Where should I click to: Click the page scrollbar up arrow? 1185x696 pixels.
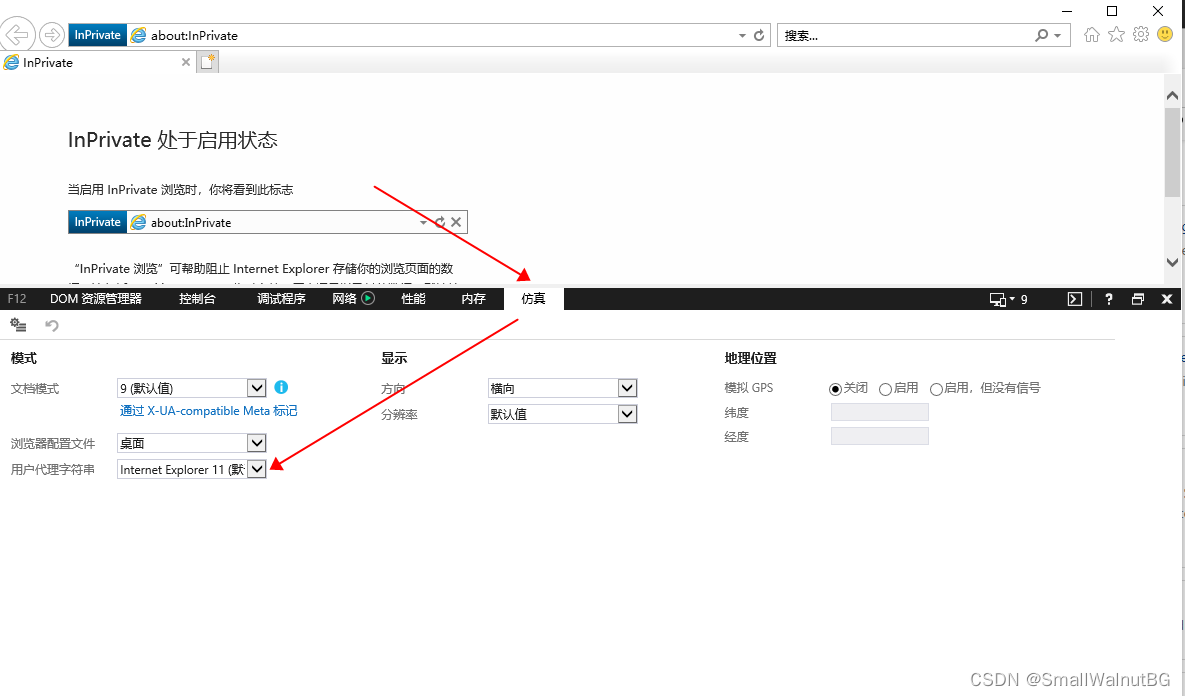[1172, 95]
